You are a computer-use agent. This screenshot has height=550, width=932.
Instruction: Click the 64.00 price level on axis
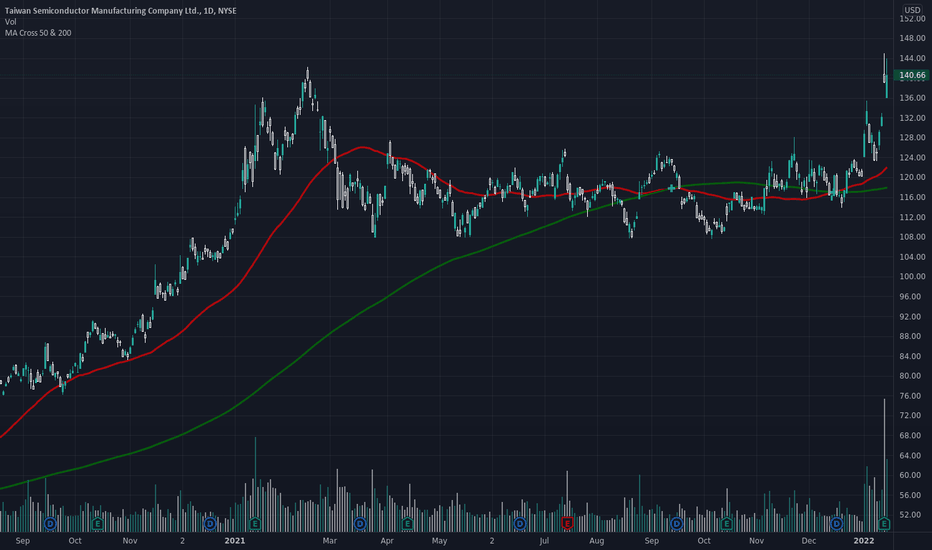point(912,455)
